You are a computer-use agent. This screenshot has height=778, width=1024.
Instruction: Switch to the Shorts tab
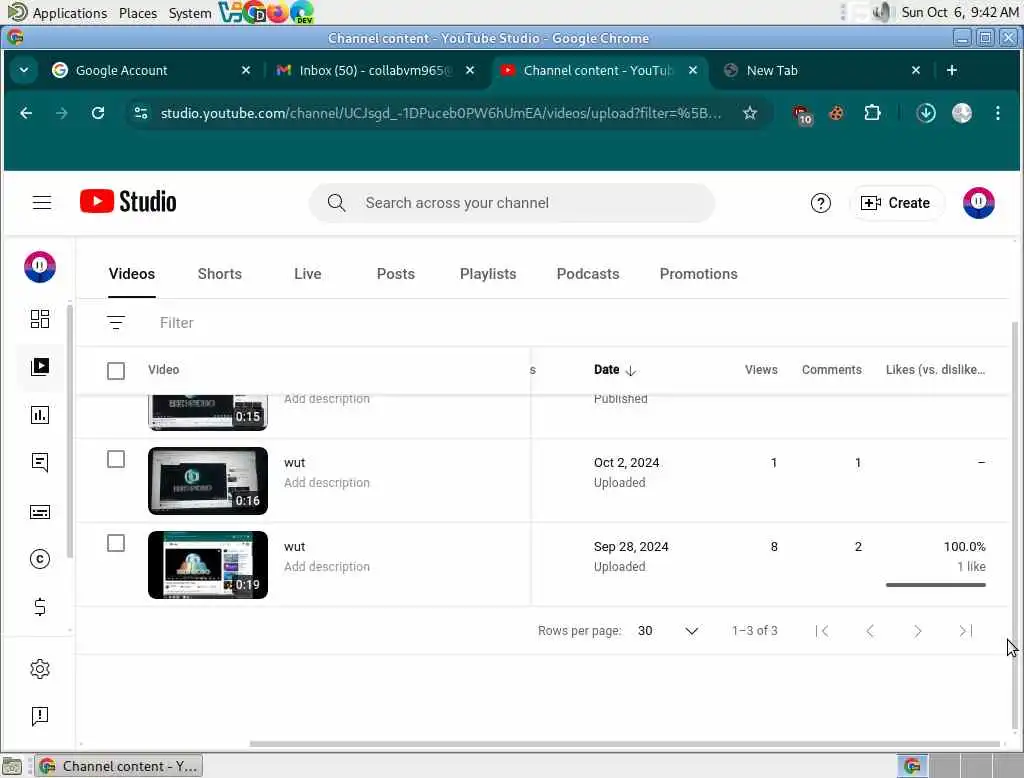coord(219,274)
